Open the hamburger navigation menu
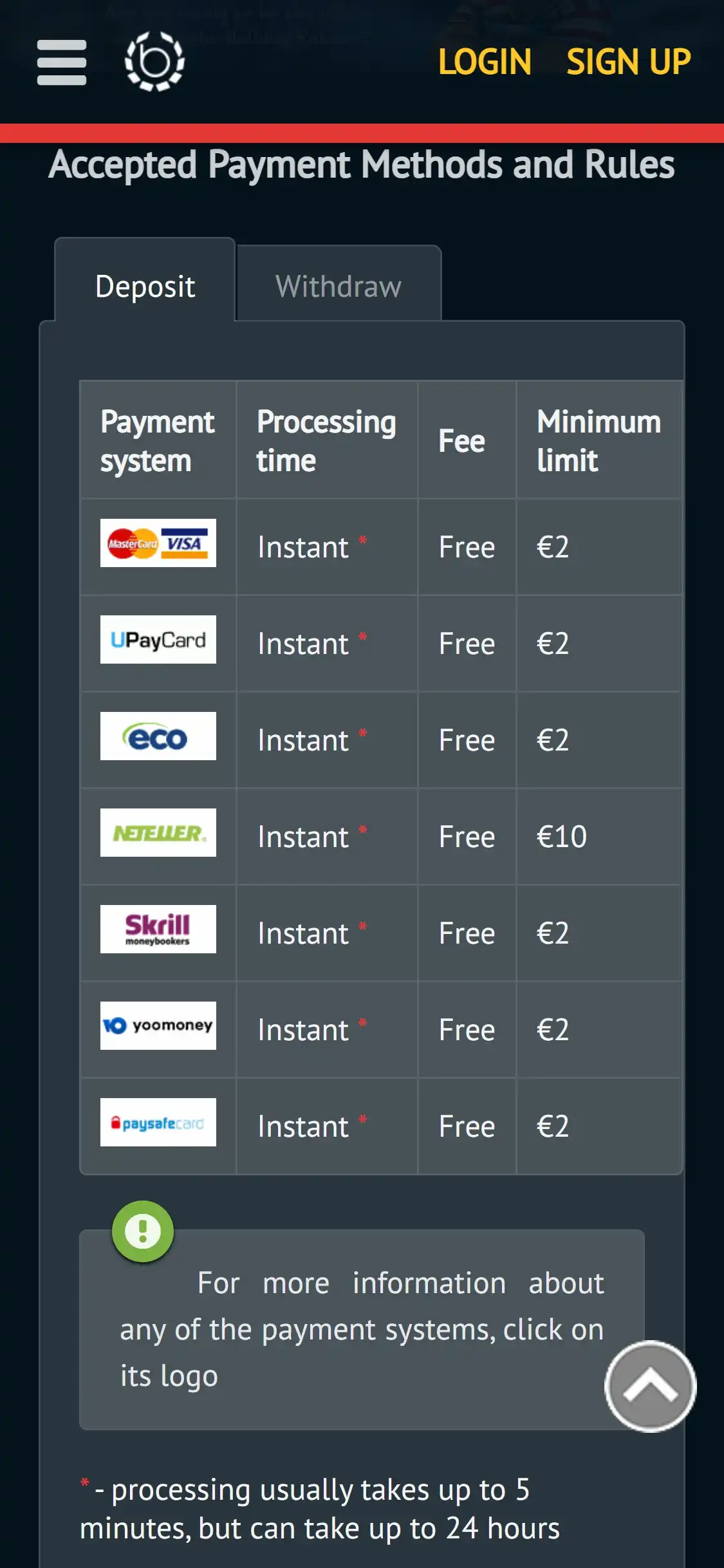The width and height of the screenshot is (724, 1568). [62, 62]
